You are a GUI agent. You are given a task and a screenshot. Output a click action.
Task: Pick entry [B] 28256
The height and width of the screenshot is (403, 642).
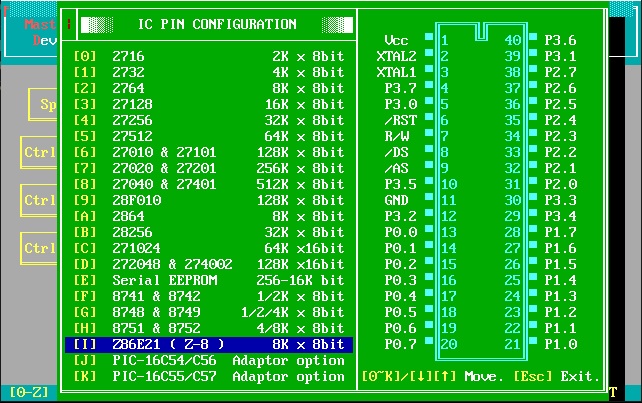click(x=209, y=232)
